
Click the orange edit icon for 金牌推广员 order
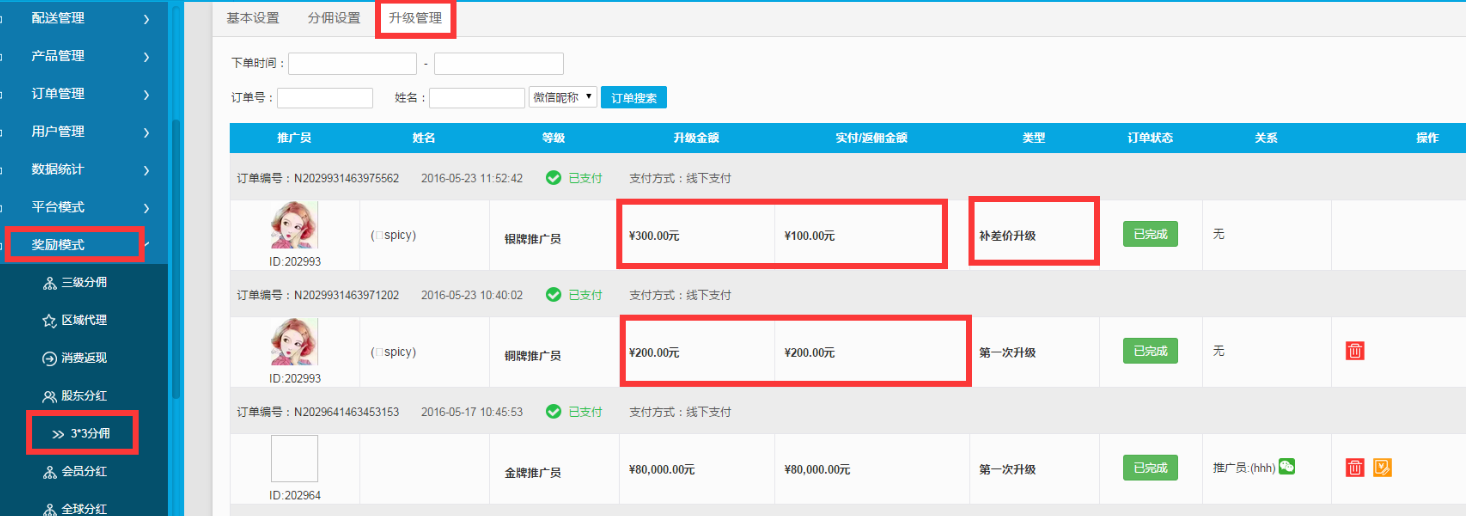(x=1382, y=467)
